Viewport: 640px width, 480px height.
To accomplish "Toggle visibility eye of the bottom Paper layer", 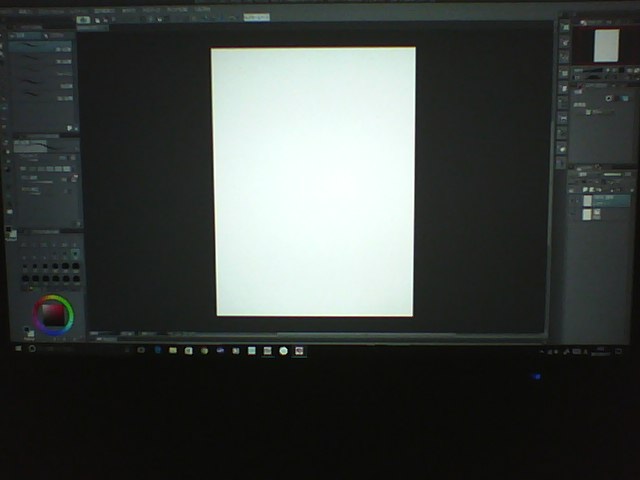I will tap(574, 214).
